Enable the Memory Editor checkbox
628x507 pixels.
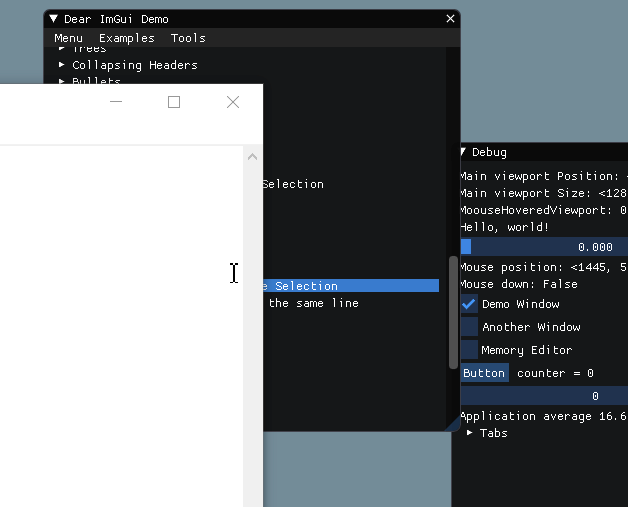[469, 350]
